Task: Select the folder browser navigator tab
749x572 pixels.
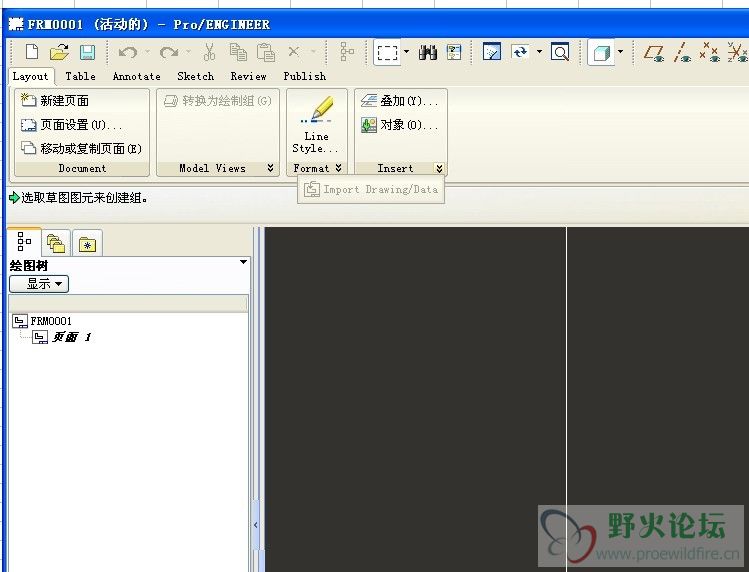Action: point(56,244)
